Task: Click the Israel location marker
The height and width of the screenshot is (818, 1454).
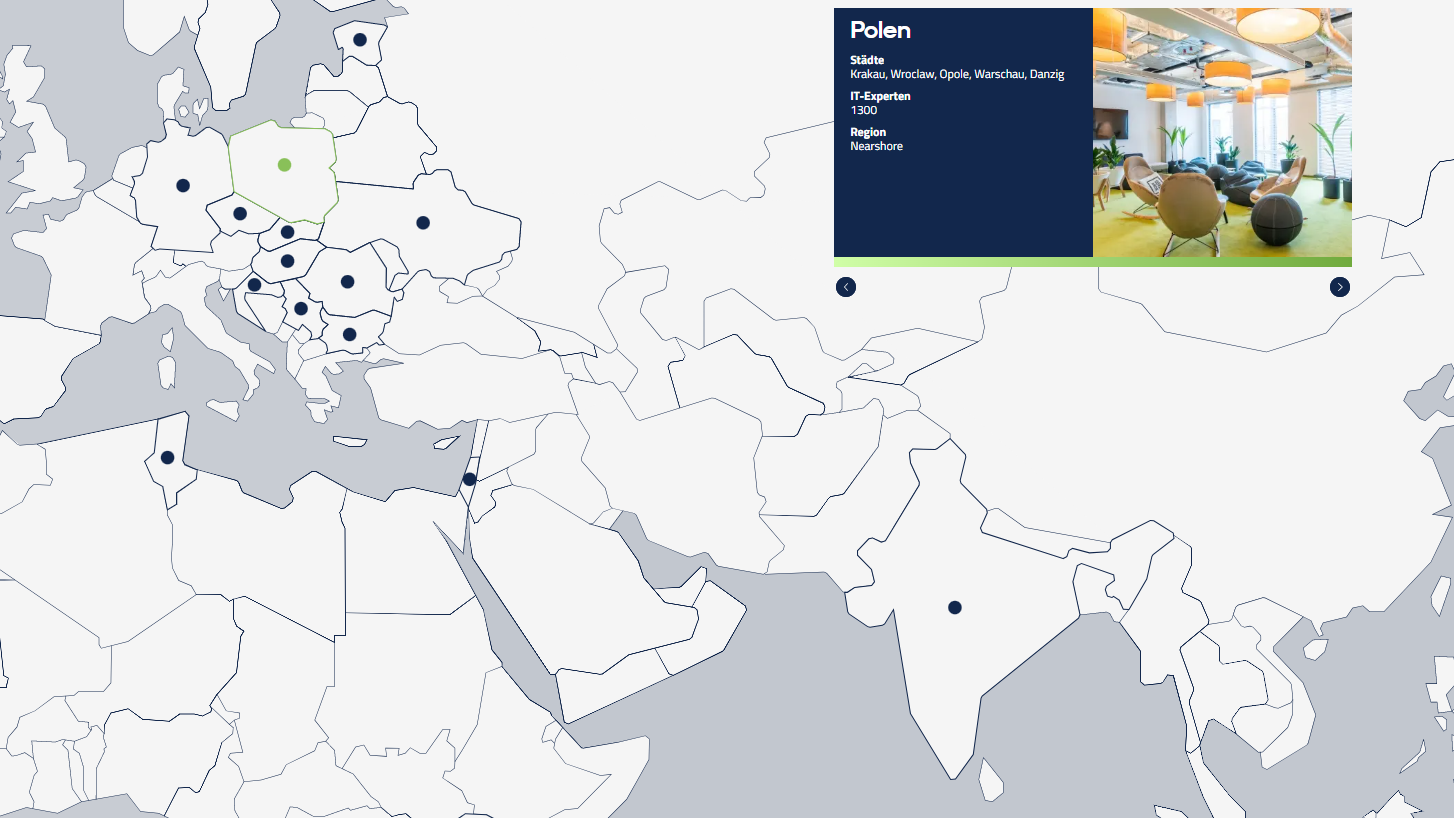Action: point(469,479)
